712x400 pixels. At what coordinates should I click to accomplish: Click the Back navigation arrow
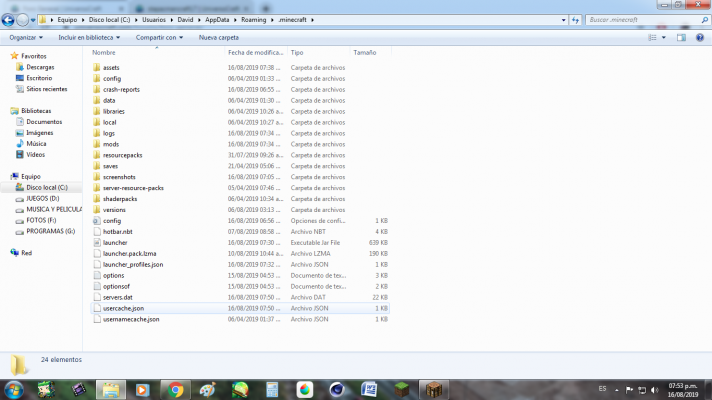pos(8,20)
